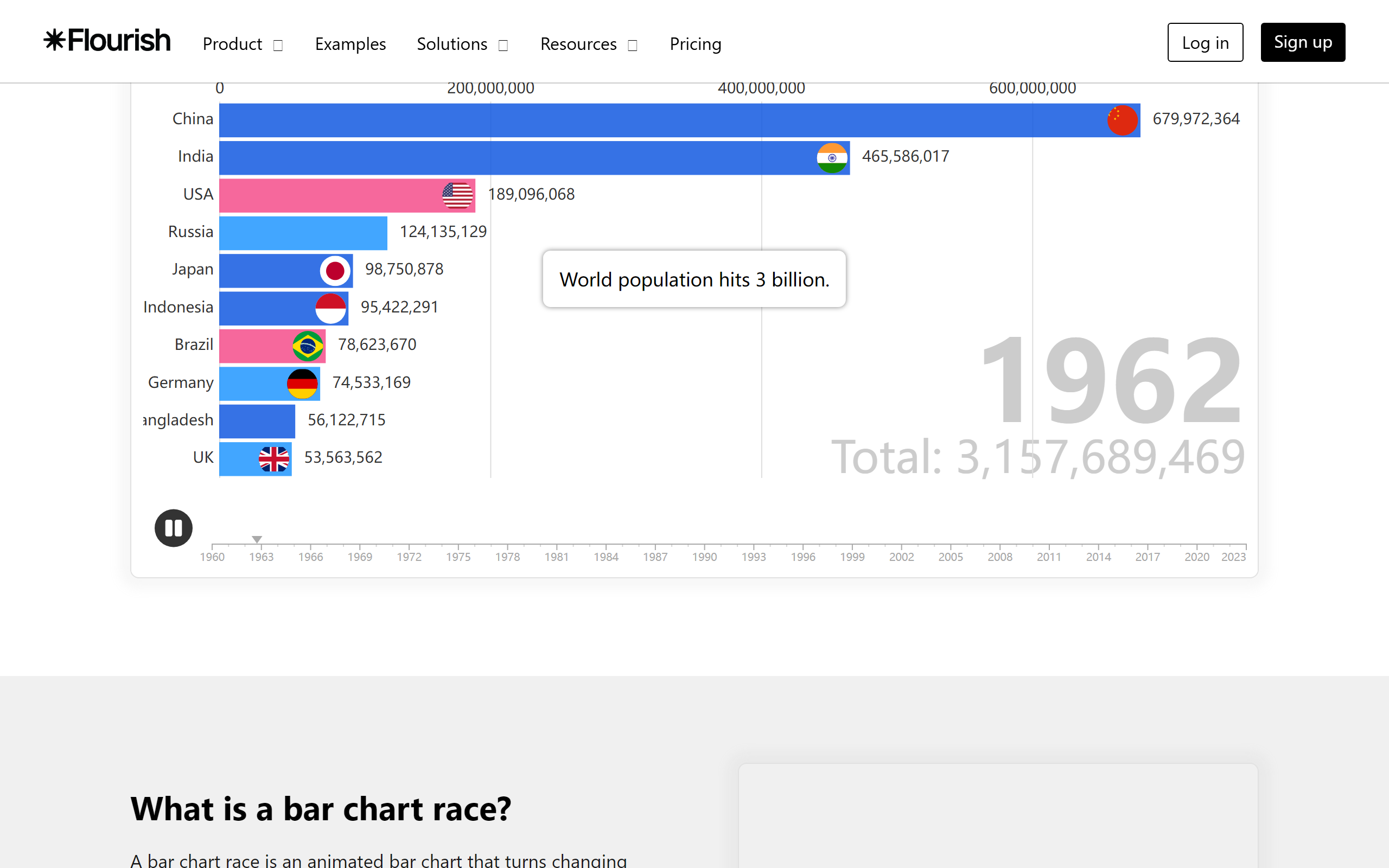Click the 'Total: 3,157,689,469' counter

pyautogui.click(x=1038, y=457)
